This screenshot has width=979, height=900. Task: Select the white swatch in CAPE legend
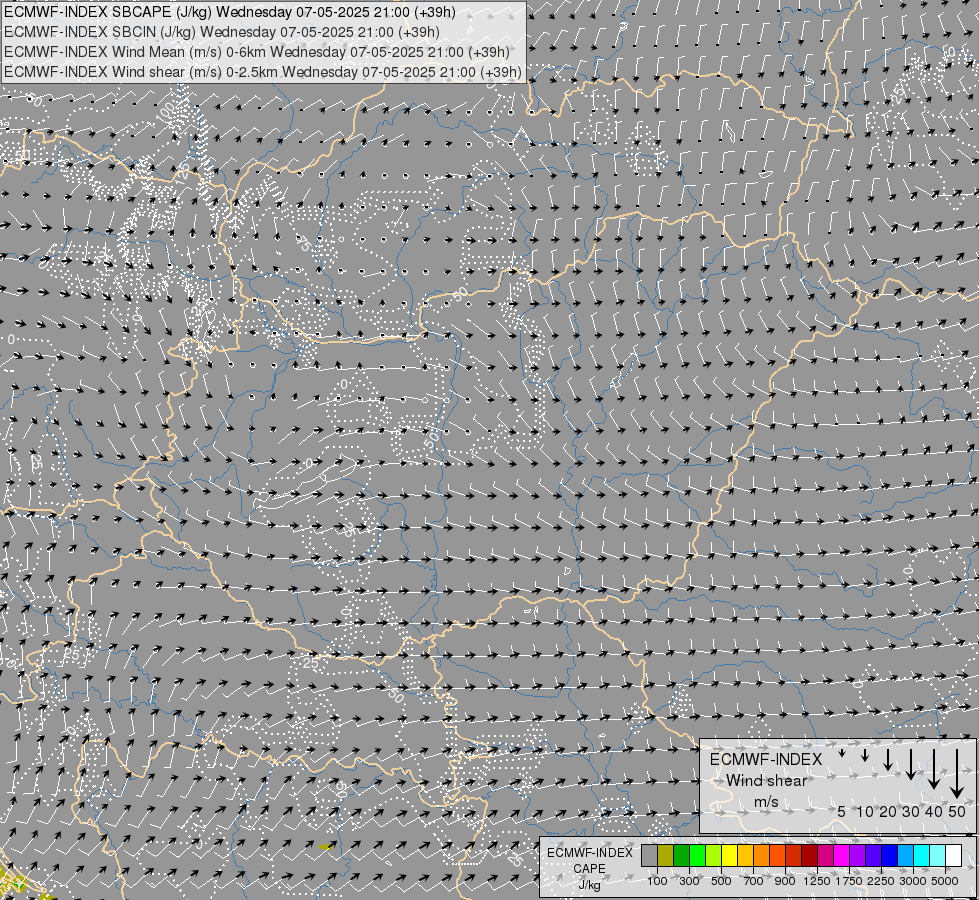point(953,856)
